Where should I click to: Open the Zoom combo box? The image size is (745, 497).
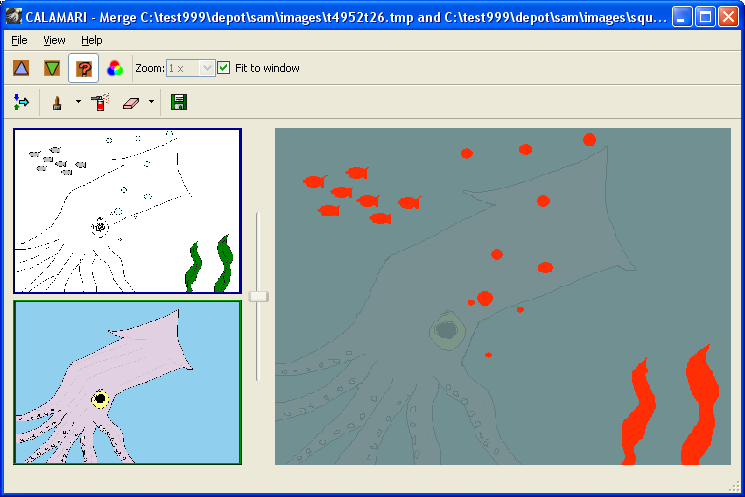pyautogui.click(x=191, y=68)
